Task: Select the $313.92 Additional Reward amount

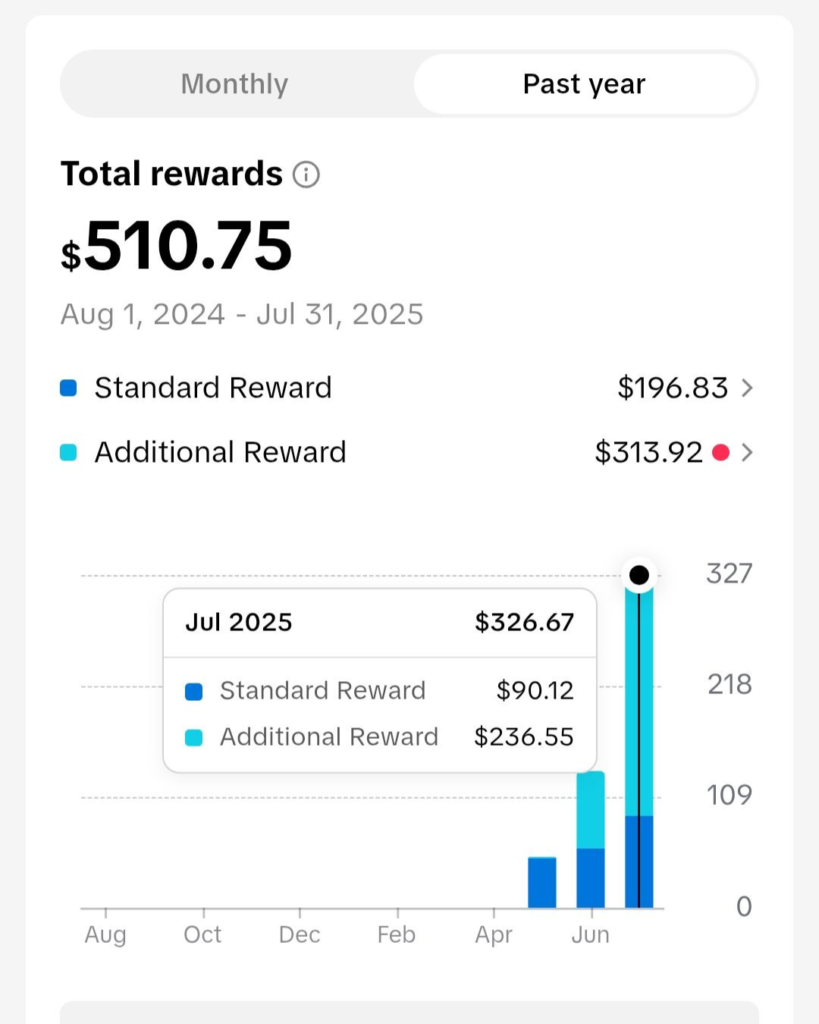Action: (648, 453)
